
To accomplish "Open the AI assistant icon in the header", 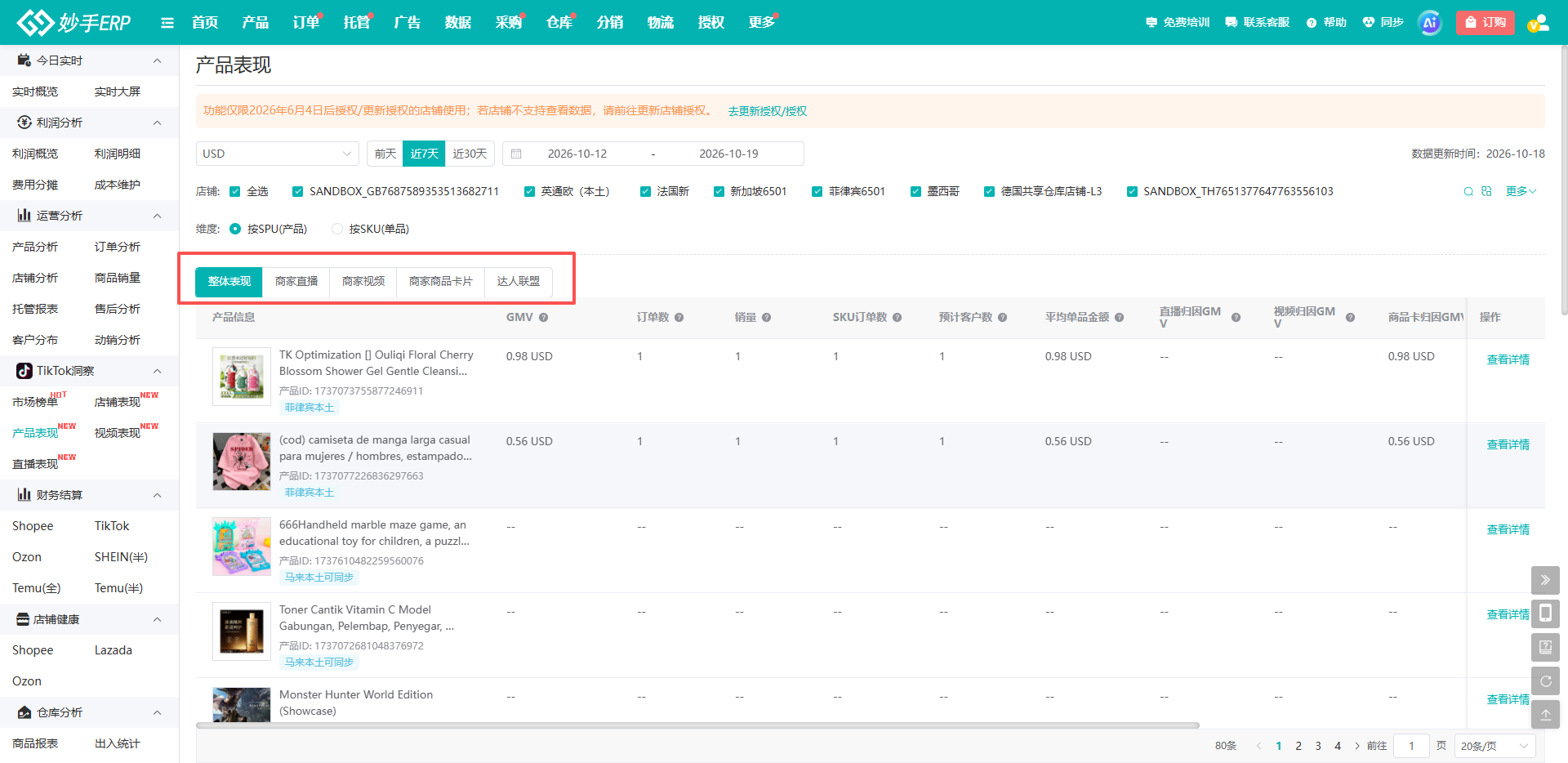I will tap(1430, 23).
